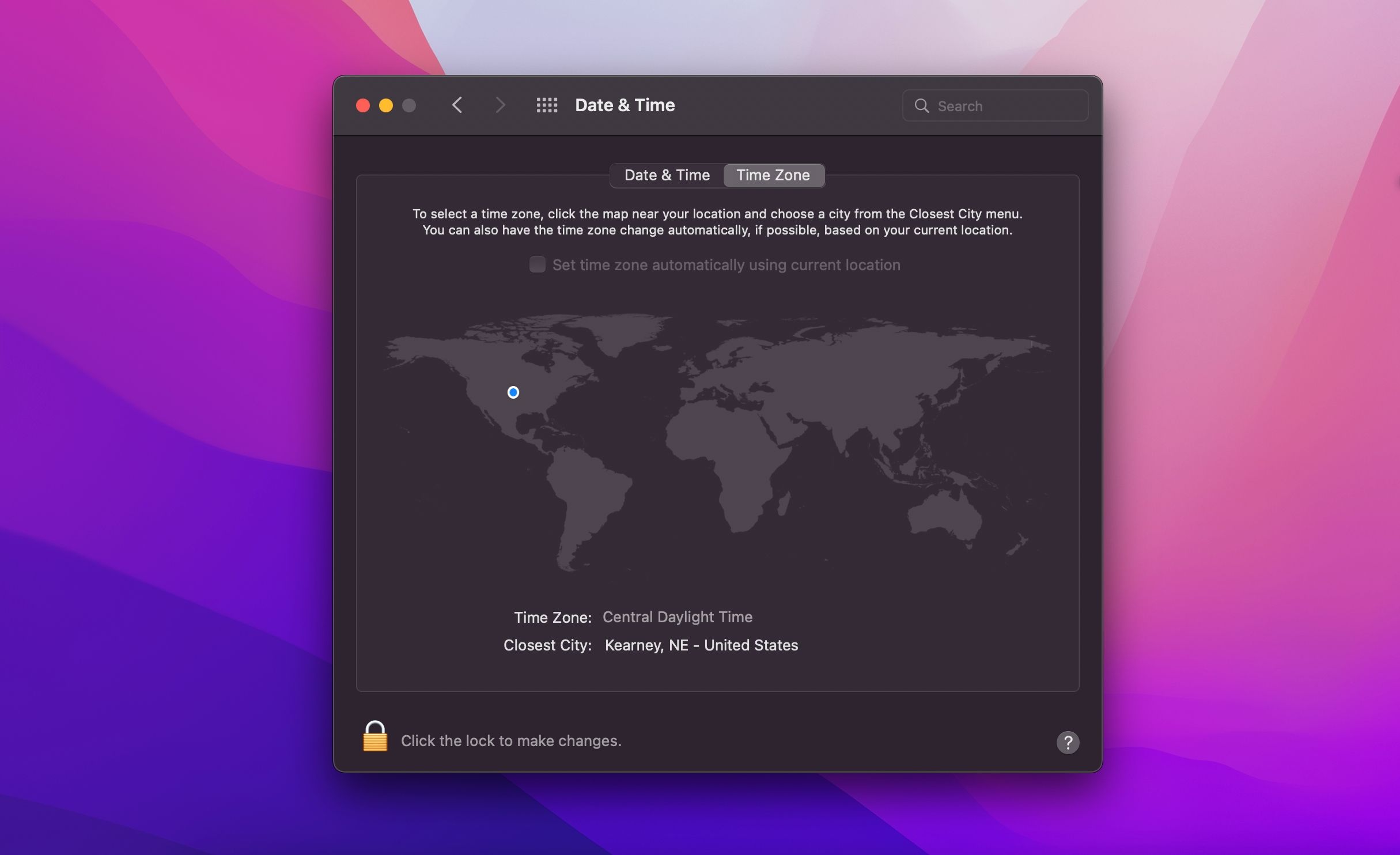Click the grey full-screen button icon
The width and height of the screenshot is (1400, 855).
click(x=409, y=105)
